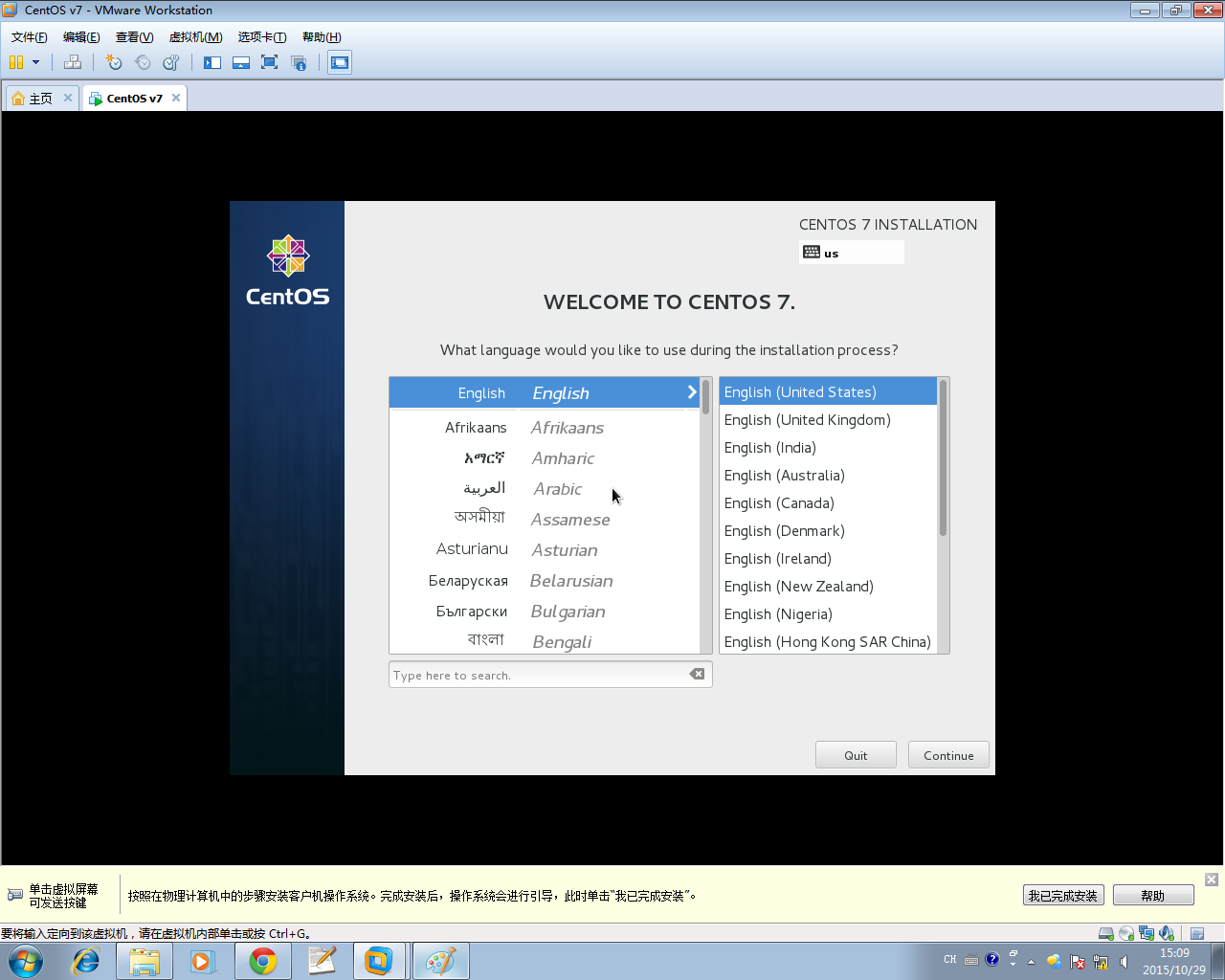This screenshot has width=1225, height=980.
Task: Select Bengali in the language list
Action: pyautogui.click(x=545, y=641)
